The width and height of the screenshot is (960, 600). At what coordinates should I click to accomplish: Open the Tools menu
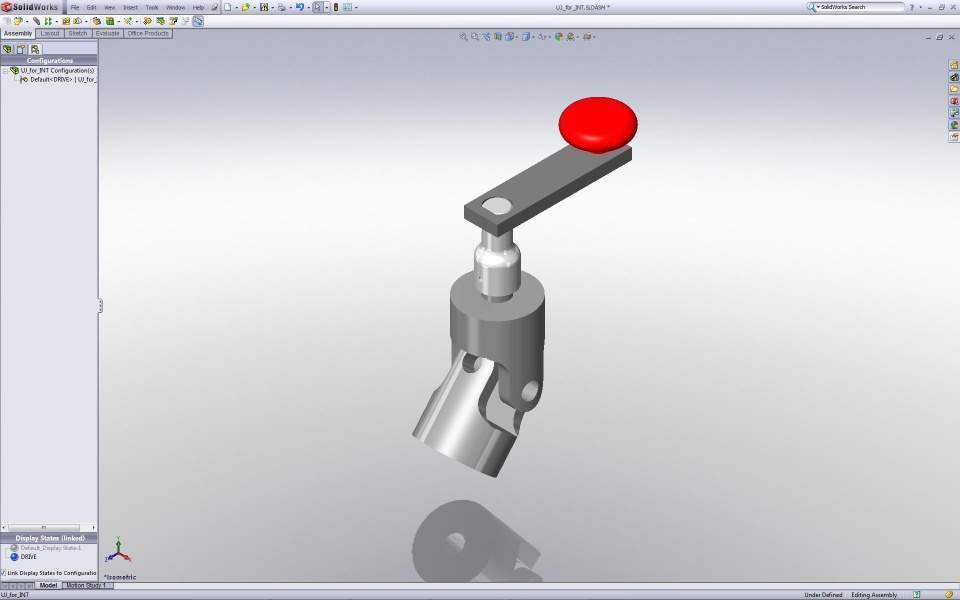[152, 7]
